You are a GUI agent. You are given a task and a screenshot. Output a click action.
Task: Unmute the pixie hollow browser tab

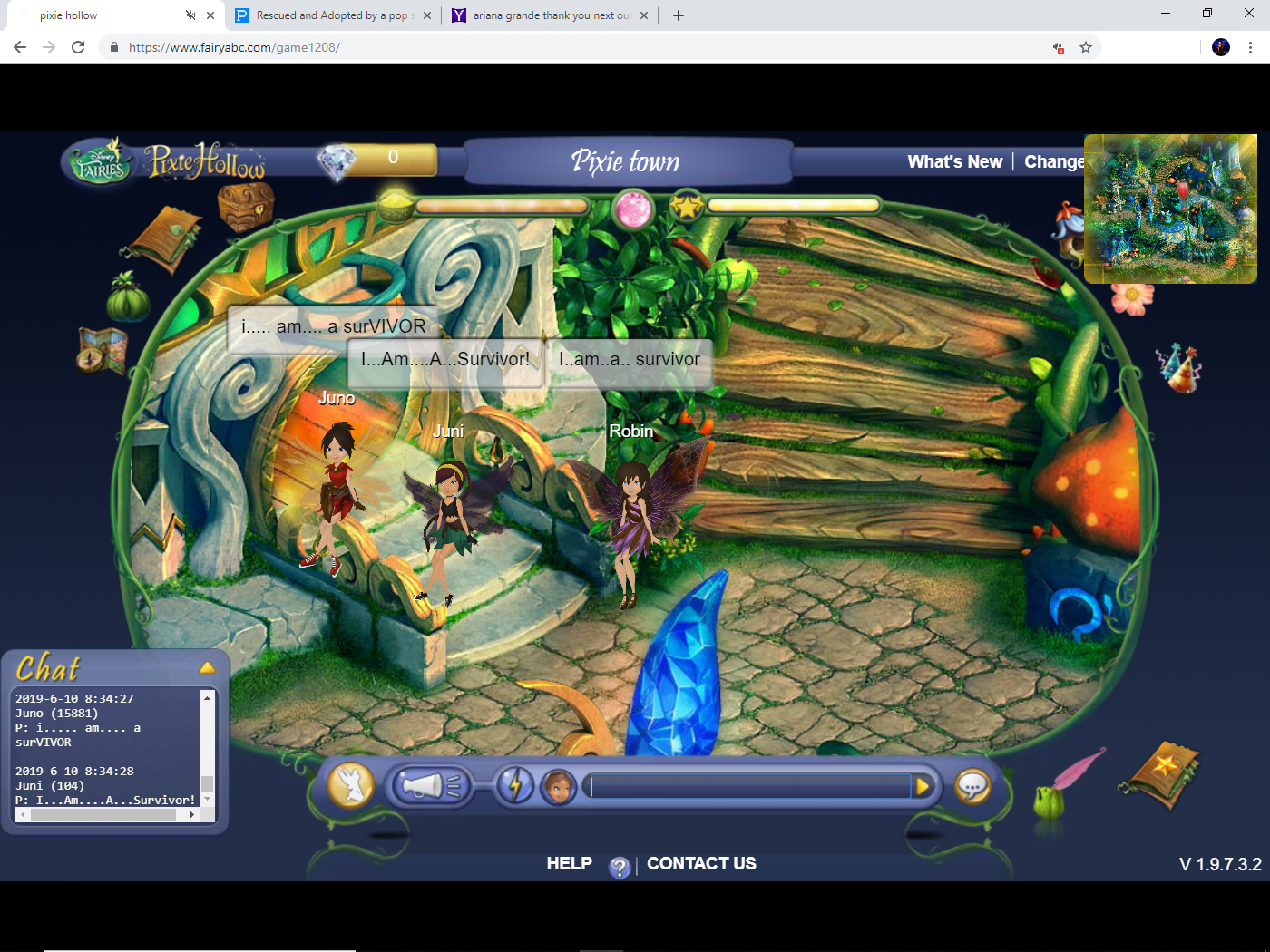[x=191, y=15]
